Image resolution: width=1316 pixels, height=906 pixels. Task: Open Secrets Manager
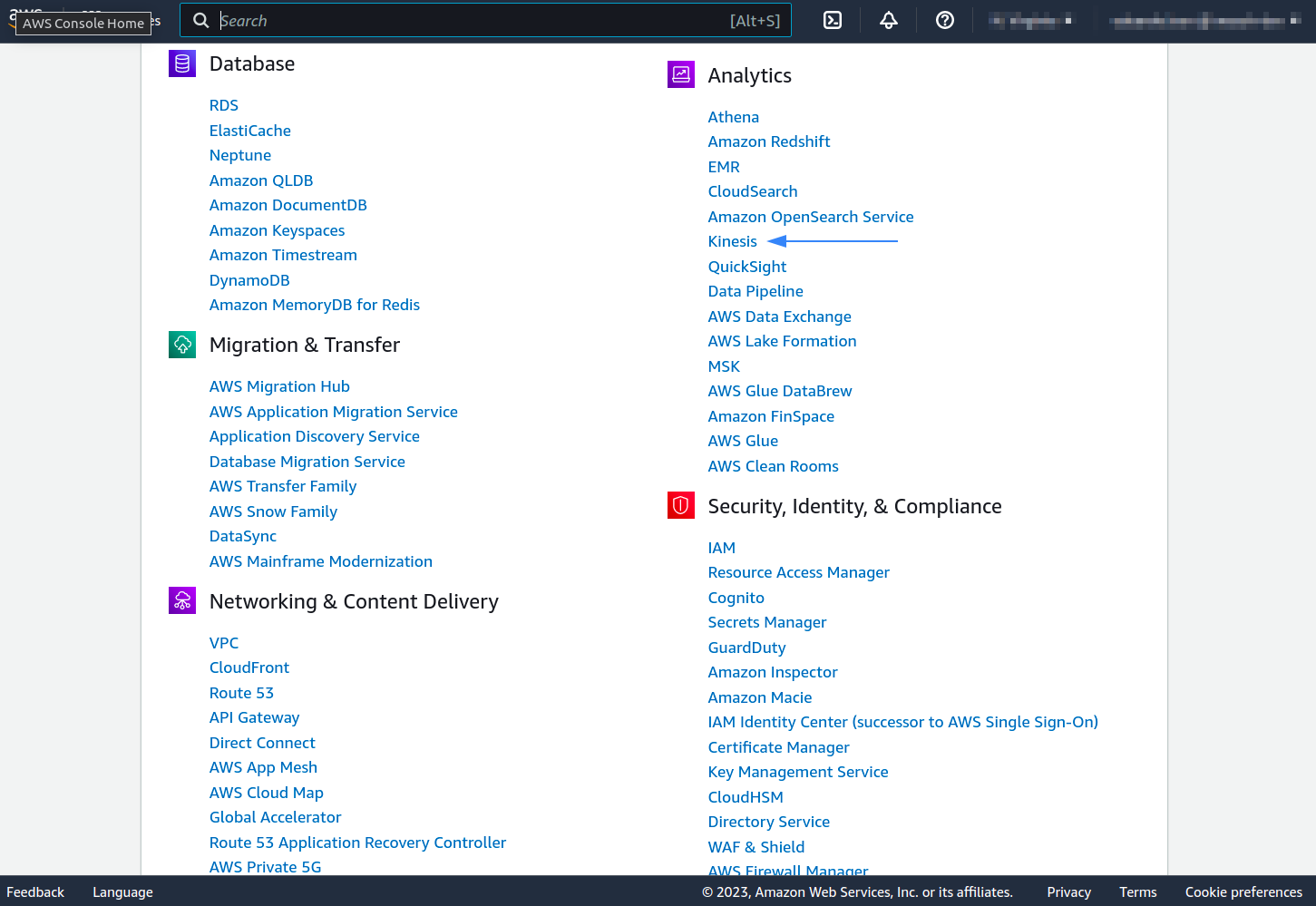[767, 622]
